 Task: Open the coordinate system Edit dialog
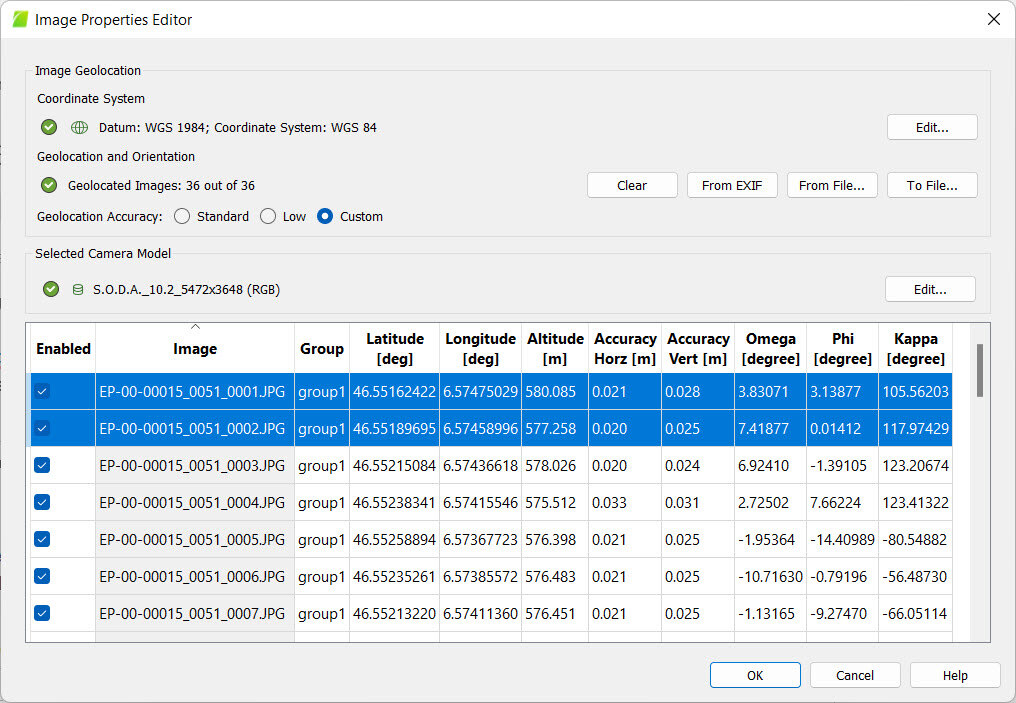932,127
